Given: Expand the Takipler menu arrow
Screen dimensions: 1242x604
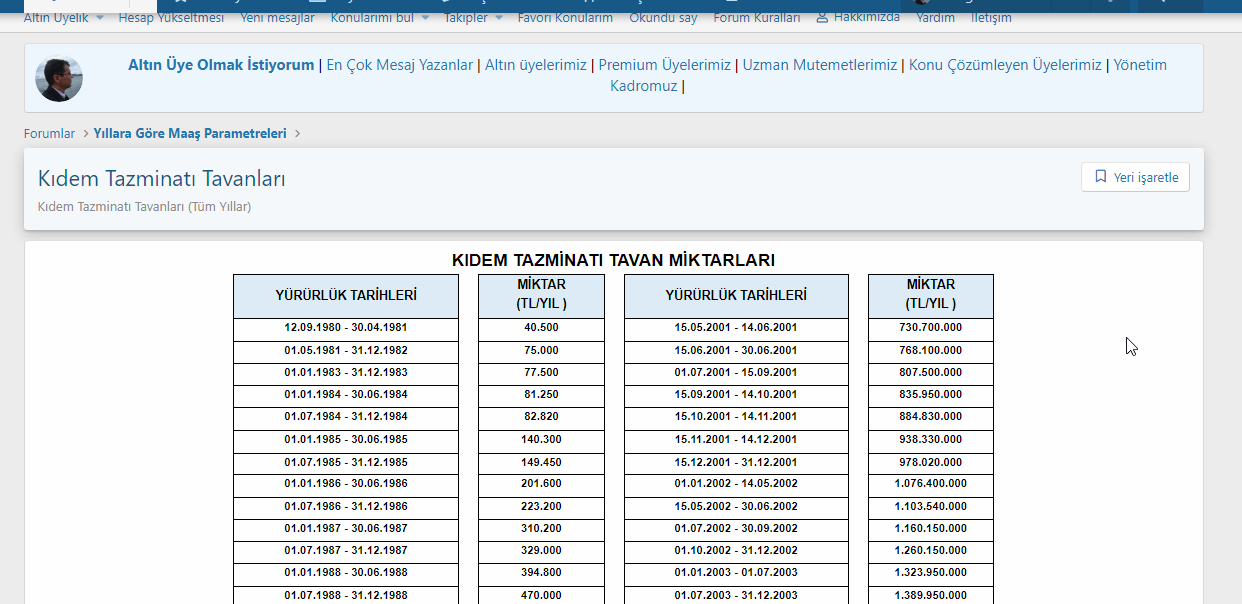Looking at the screenshot, I should click(496, 18).
